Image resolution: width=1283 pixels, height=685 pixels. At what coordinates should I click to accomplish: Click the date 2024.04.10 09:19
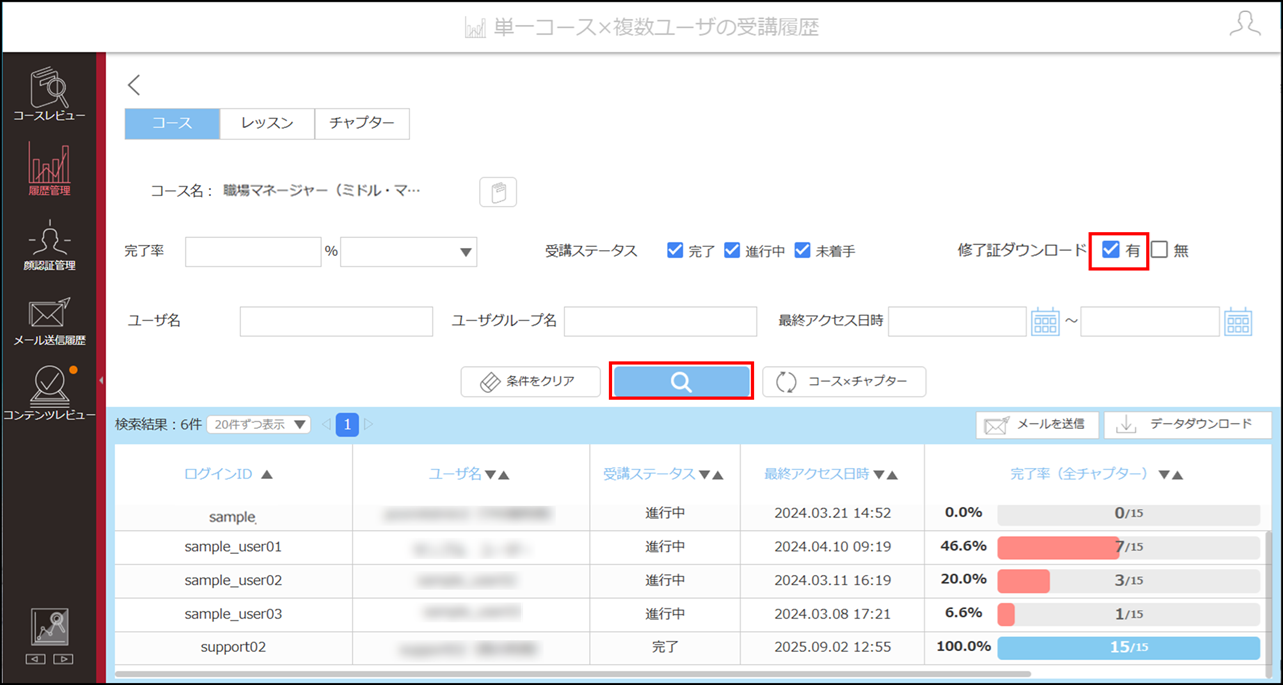click(x=832, y=547)
